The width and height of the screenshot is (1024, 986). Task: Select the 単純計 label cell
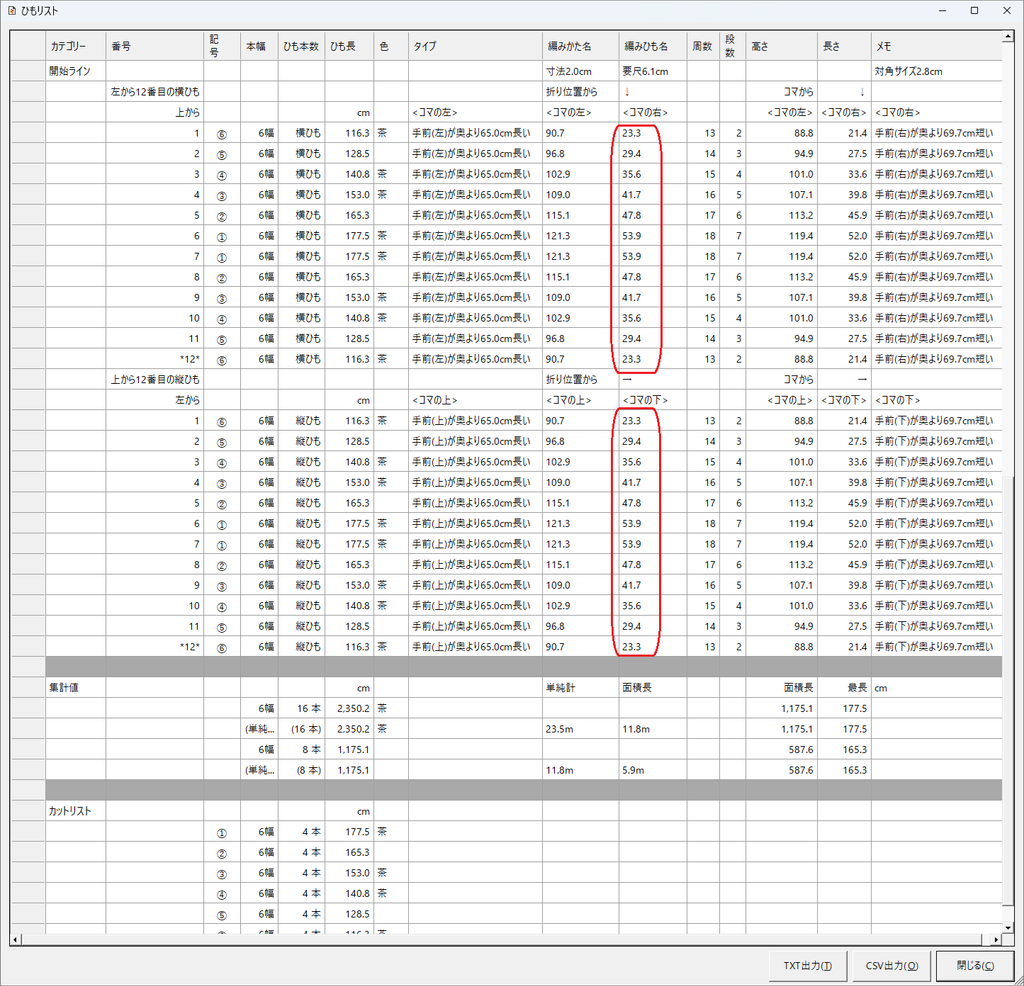coord(581,688)
